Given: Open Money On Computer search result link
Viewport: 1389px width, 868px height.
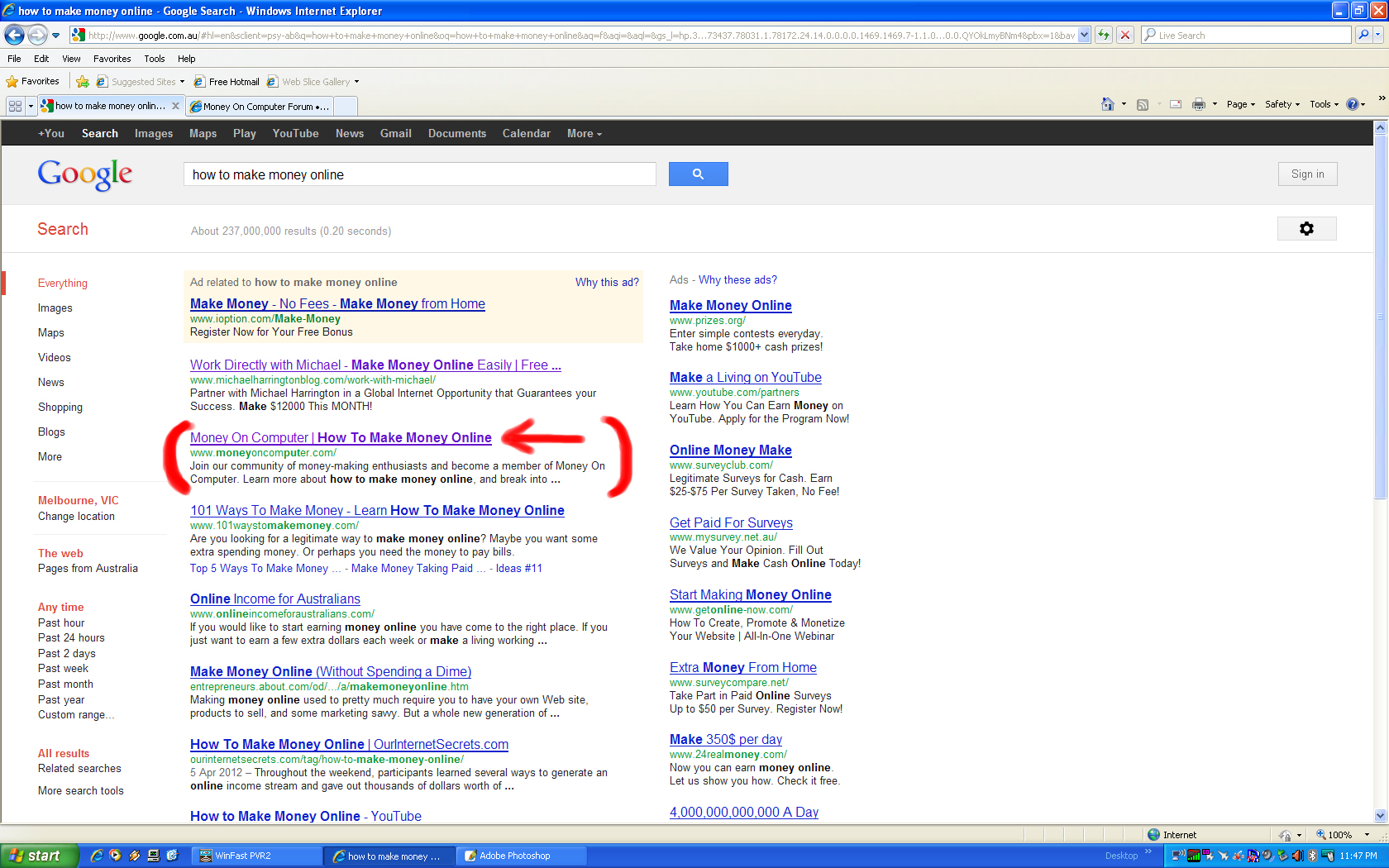Looking at the screenshot, I should click(x=341, y=437).
